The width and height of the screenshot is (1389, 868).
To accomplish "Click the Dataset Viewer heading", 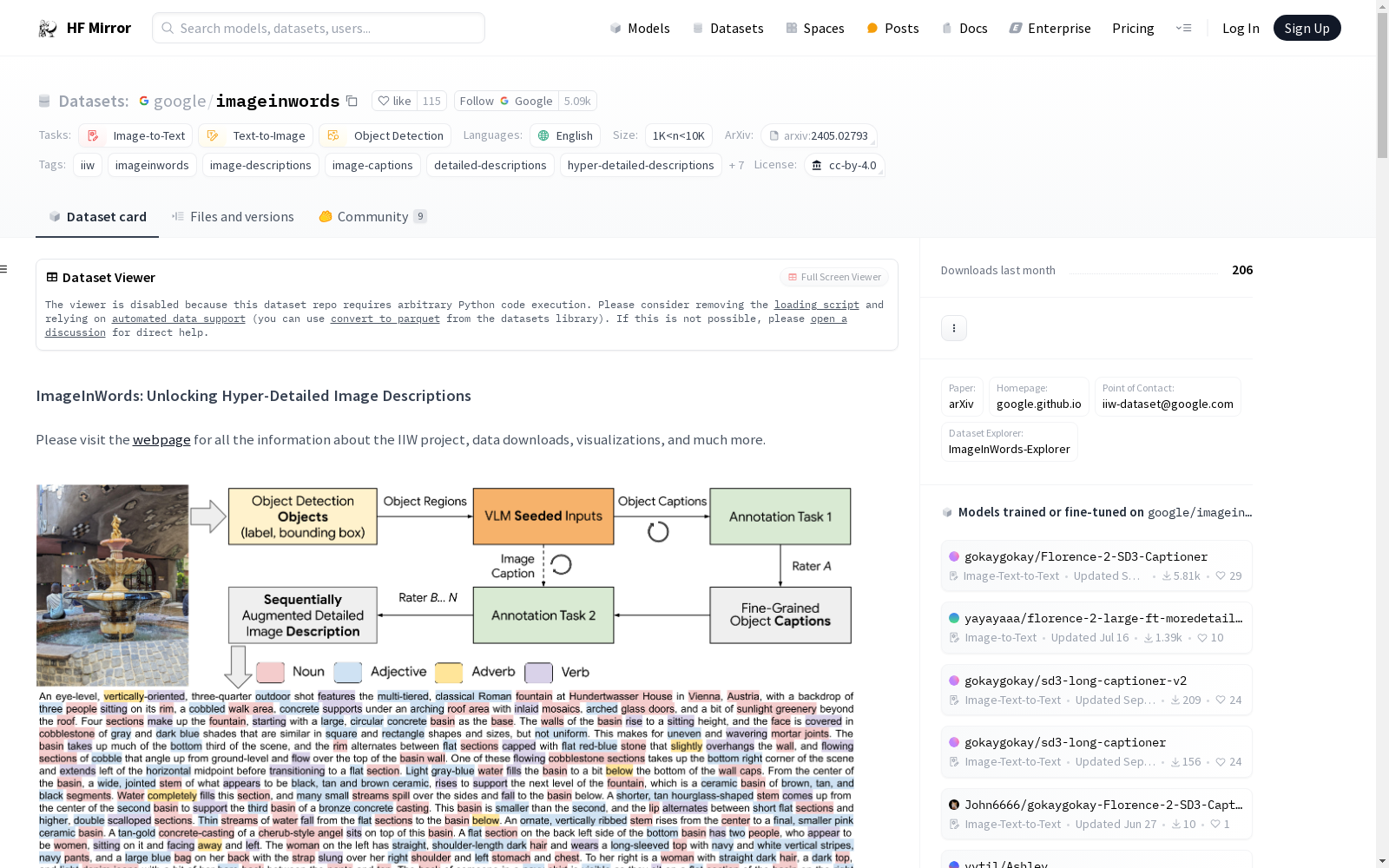I will (x=109, y=278).
